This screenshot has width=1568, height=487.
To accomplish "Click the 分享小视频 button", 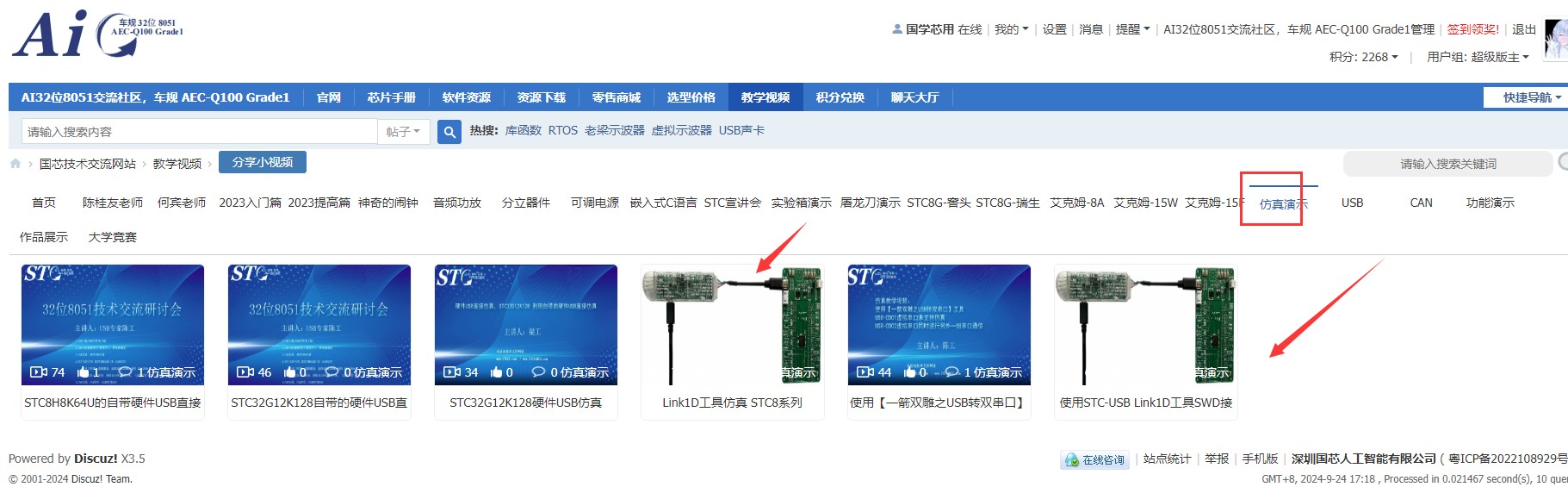I will 263,162.
